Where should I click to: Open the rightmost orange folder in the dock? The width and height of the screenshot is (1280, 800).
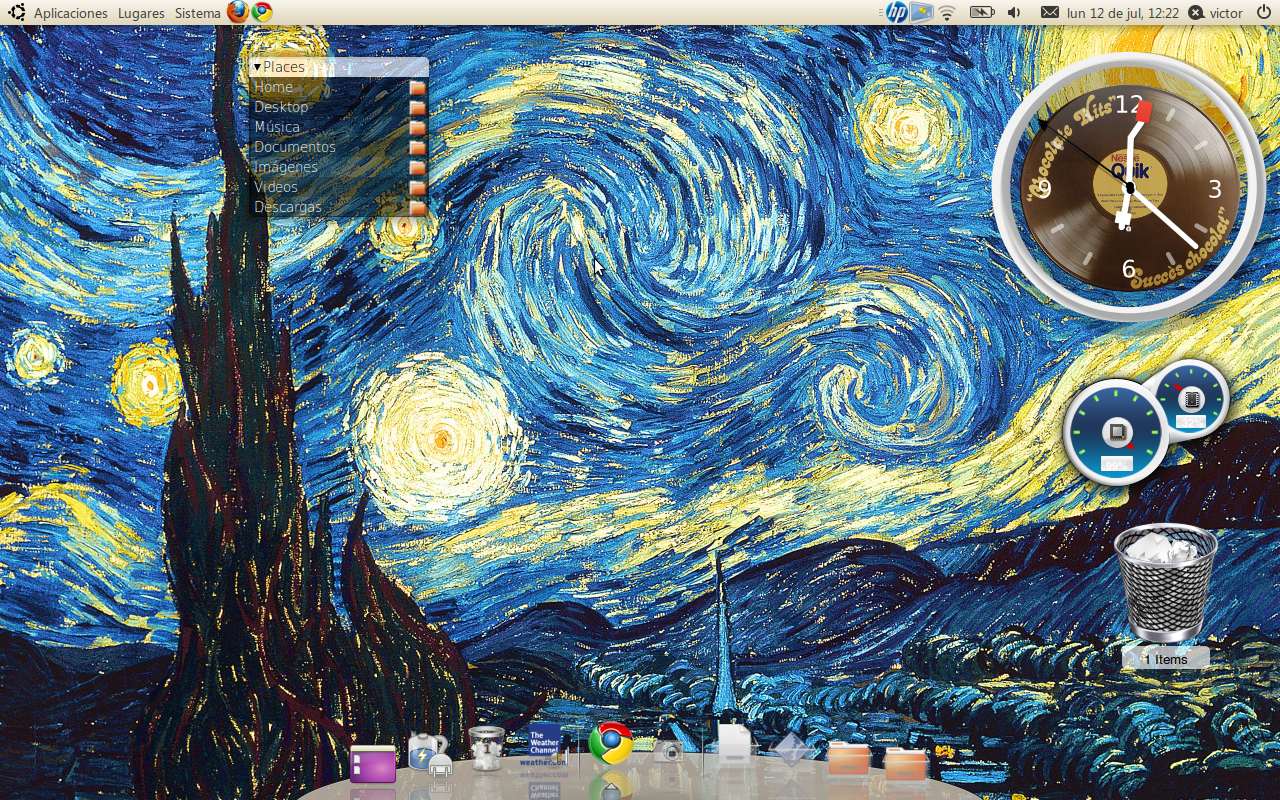[x=906, y=764]
